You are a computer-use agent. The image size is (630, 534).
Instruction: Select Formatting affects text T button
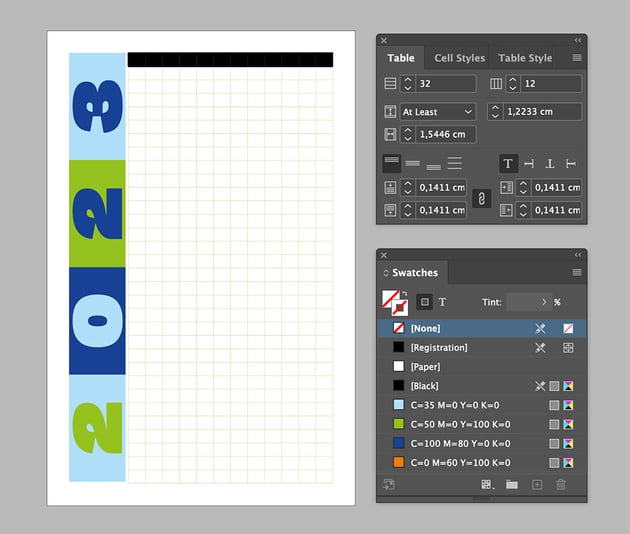click(442, 302)
